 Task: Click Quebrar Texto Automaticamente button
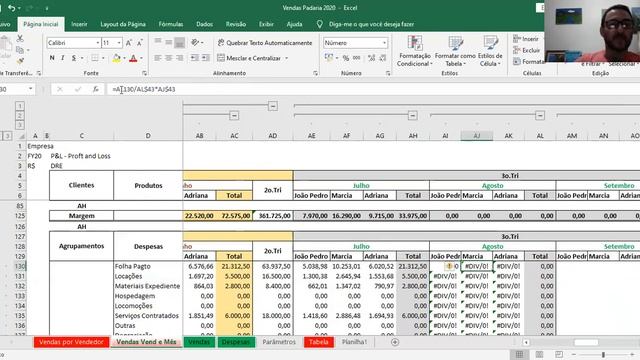pos(265,42)
